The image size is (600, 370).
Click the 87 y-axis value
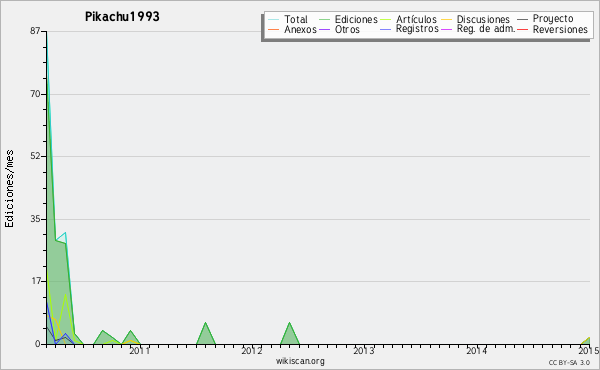point(35,31)
